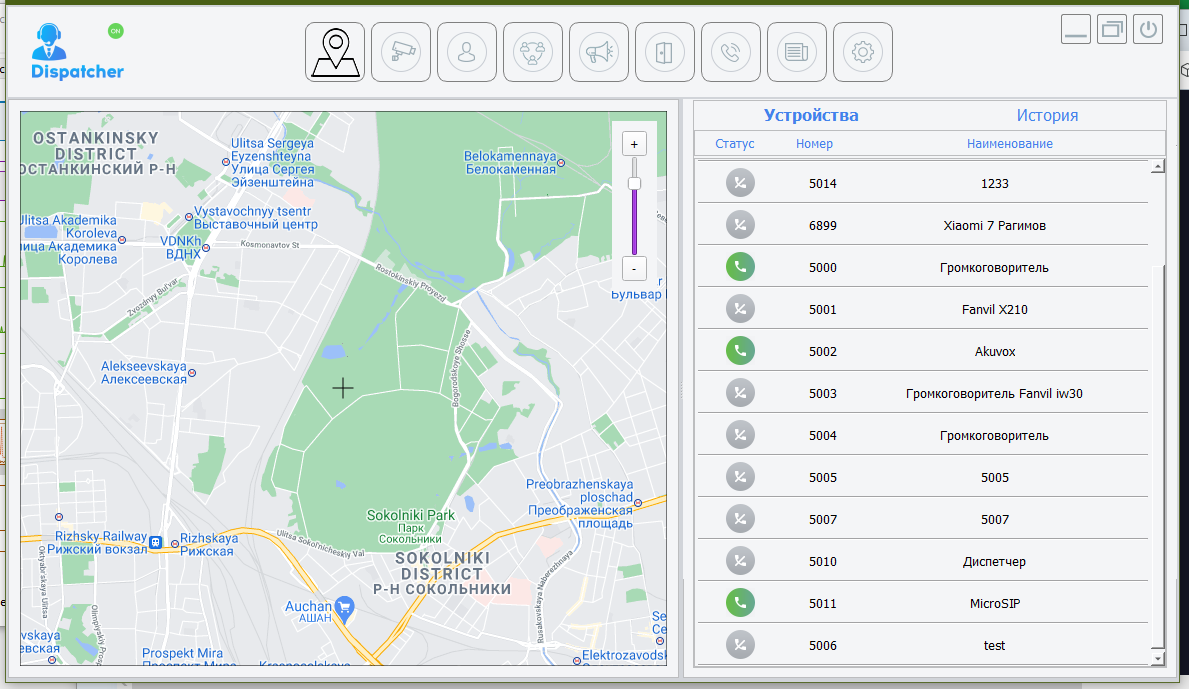Click the Auchan shopping marker on map
The width and height of the screenshot is (1189, 689).
click(x=344, y=608)
